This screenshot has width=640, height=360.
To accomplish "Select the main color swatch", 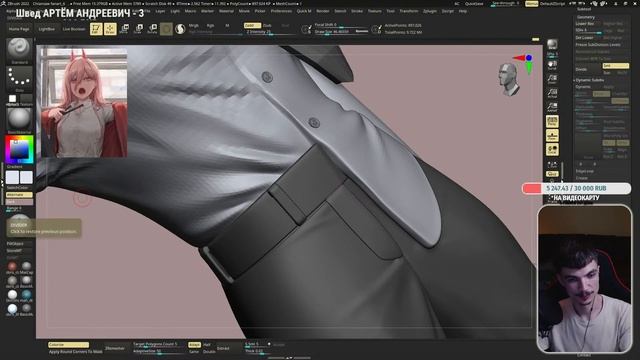I will [x=12, y=178].
